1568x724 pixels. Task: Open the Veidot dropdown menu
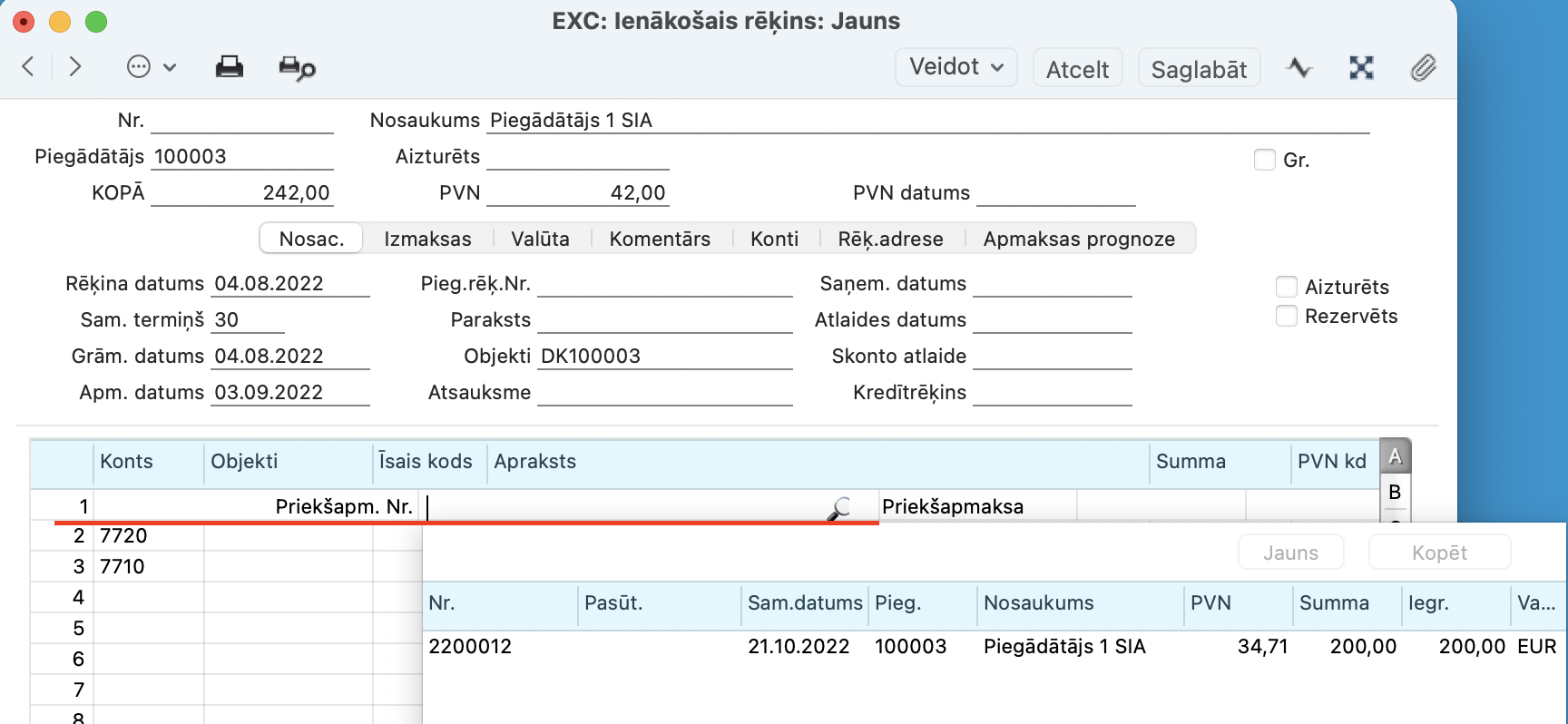[955, 67]
